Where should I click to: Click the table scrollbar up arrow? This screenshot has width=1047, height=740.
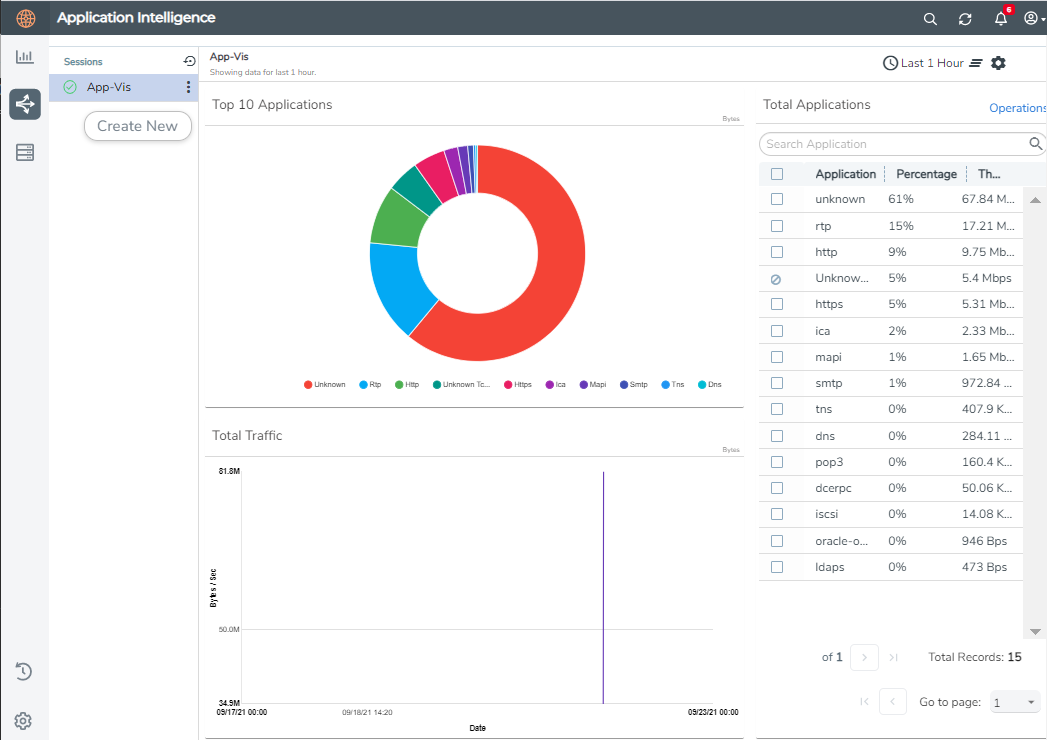tap(1035, 200)
